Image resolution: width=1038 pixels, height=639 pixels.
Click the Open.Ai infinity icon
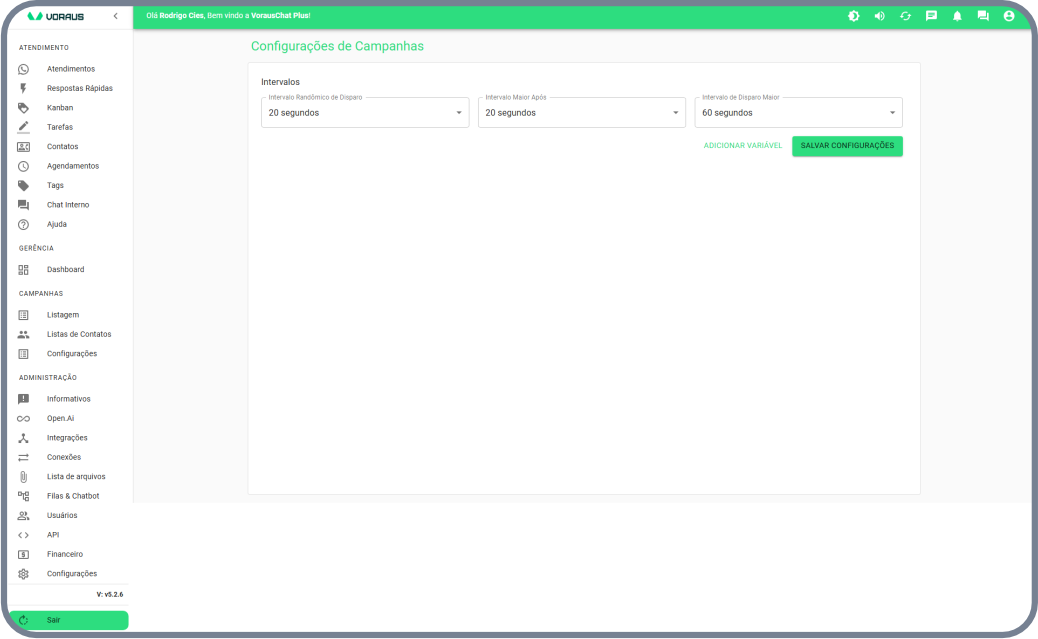pos(24,419)
